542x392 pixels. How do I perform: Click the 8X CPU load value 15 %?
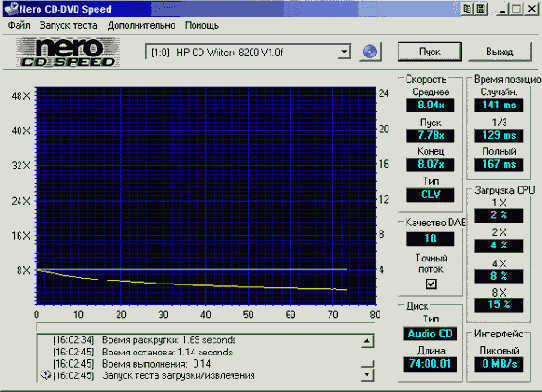coord(498,305)
